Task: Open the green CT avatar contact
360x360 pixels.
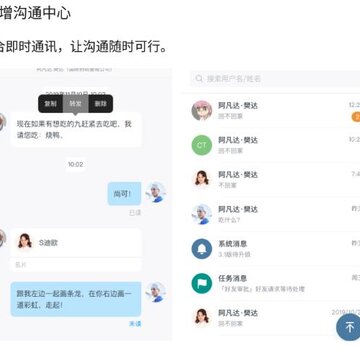Action: click(202, 145)
